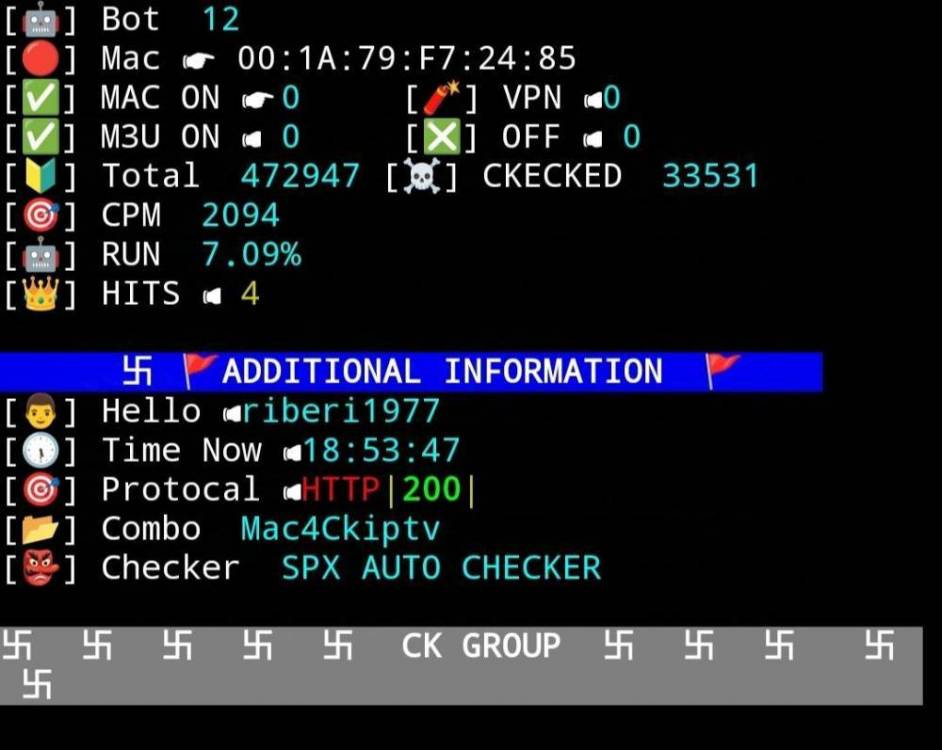Click the OFF counter value 0
This screenshot has height=750, width=942.
coord(632,136)
